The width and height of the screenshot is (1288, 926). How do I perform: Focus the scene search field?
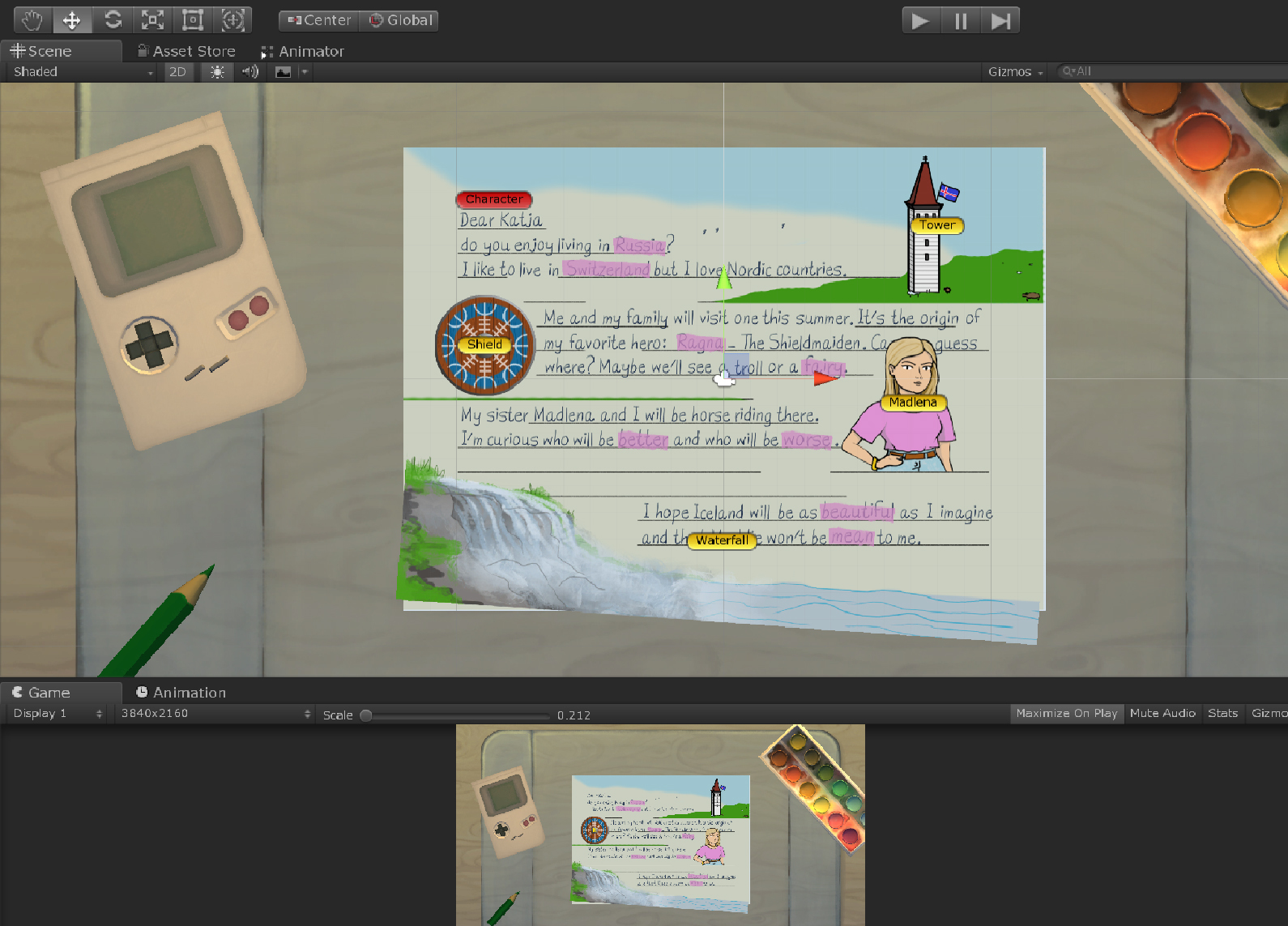(1172, 71)
